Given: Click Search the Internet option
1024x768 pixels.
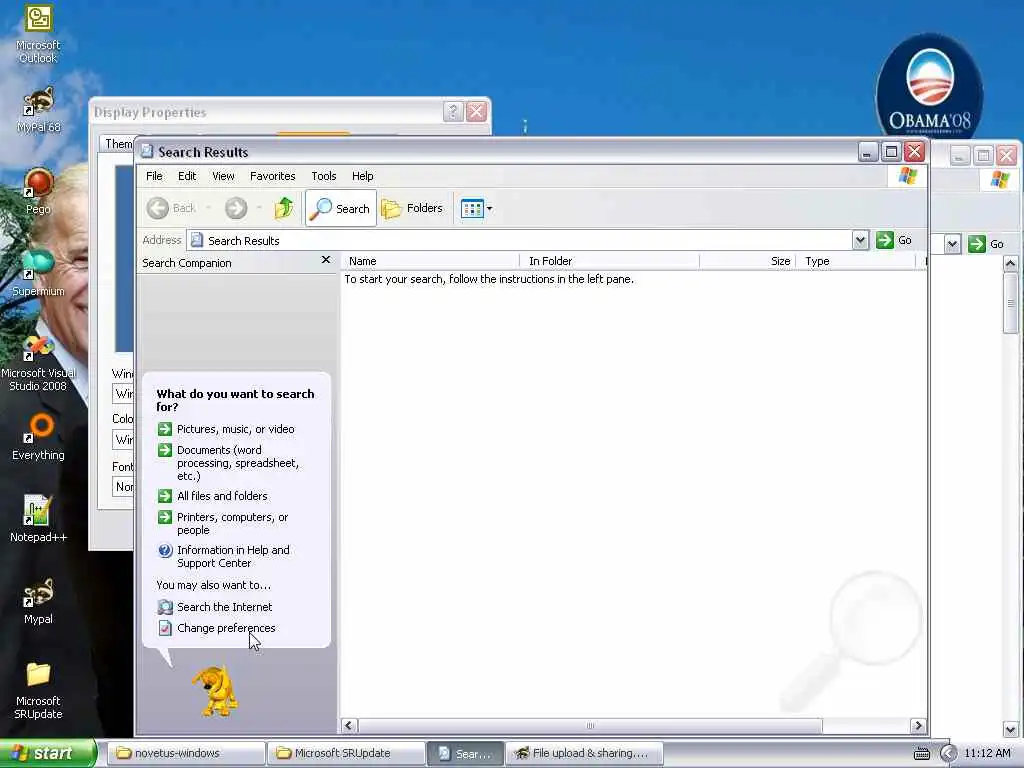Looking at the screenshot, I should (215, 607).
